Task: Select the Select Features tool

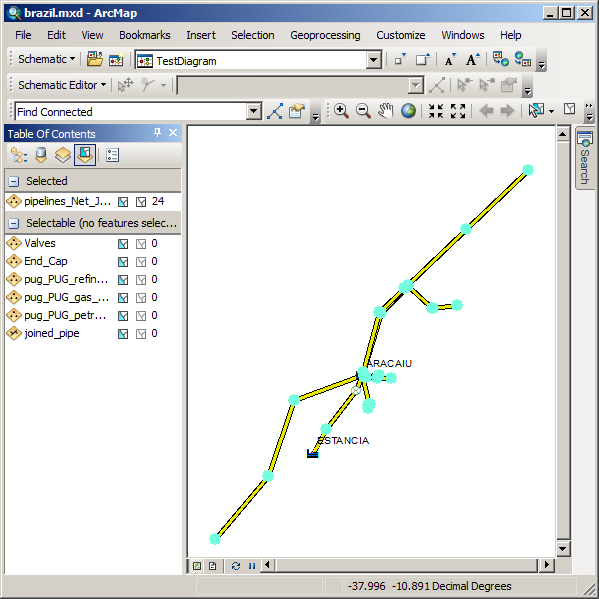Action: click(536, 111)
